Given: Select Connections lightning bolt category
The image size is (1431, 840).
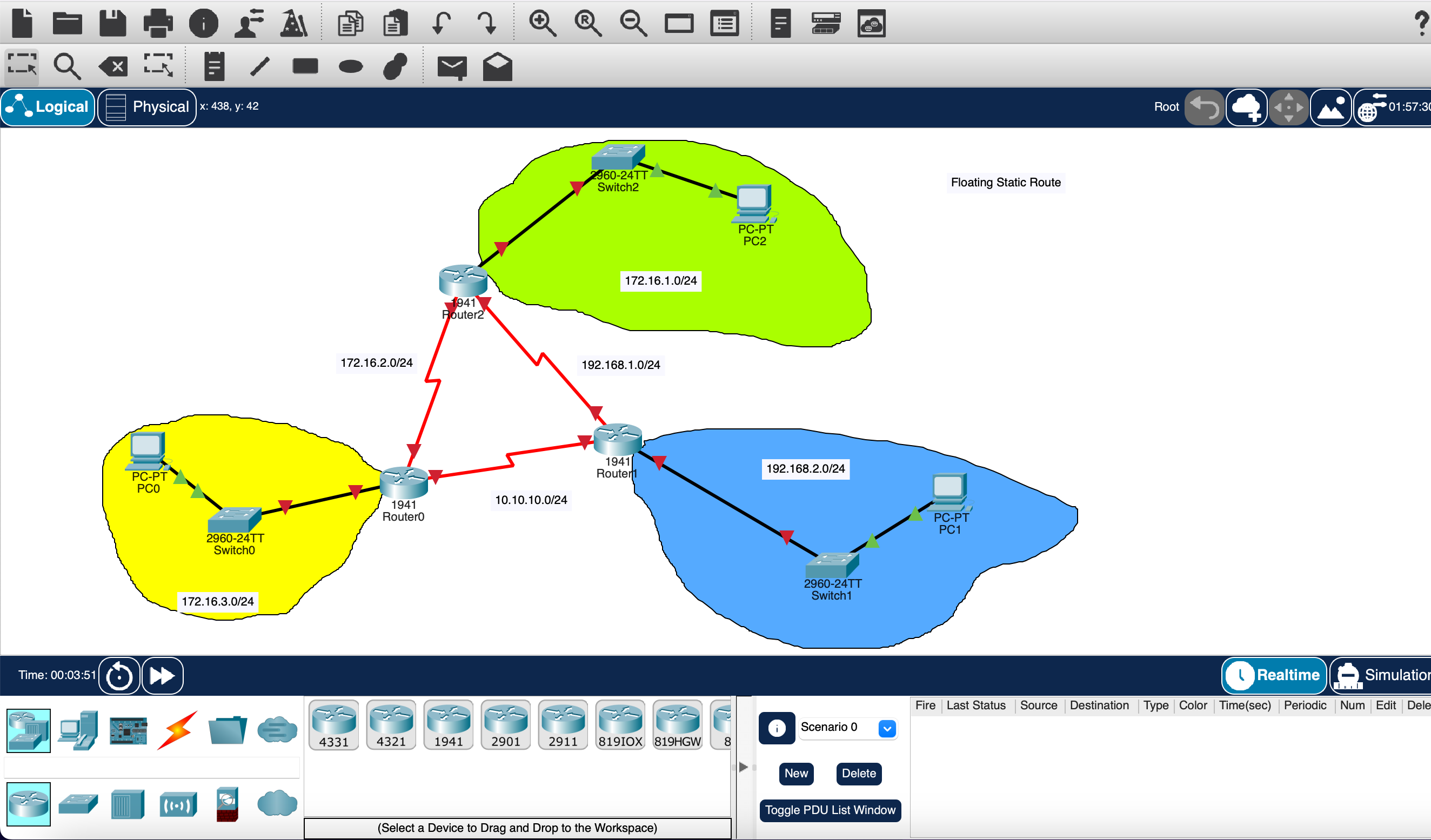Looking at the screenshot, I should click(x=177, y=730).
